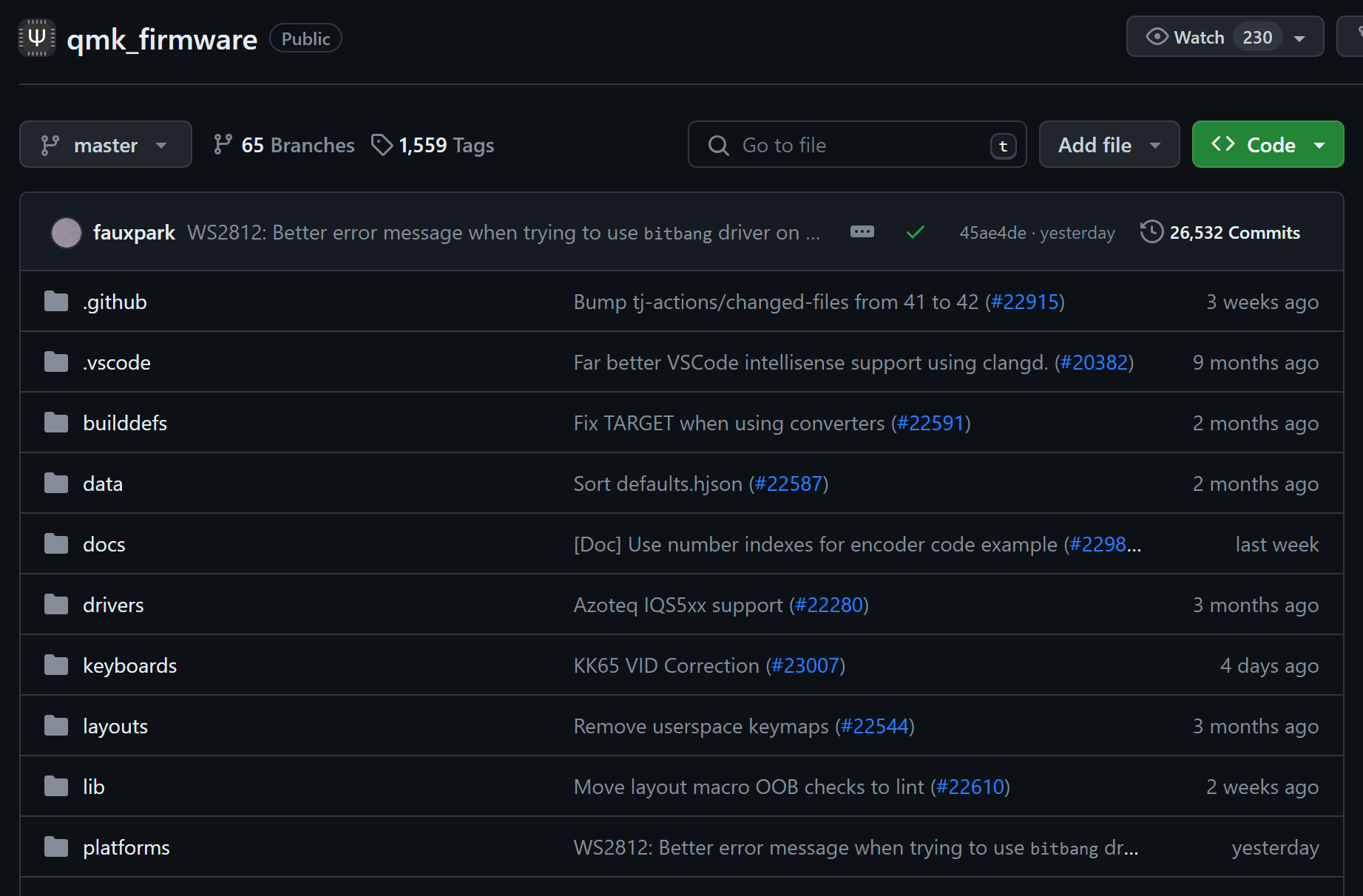This screenshot has height=896, width=1363.
Task: View 26,532 Commits history
Action: [1220, 233]
